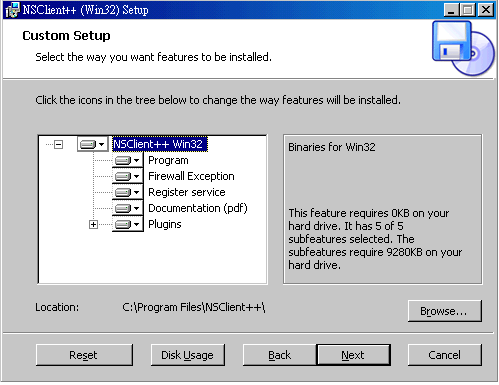Minimize the setup window
Viewport: 499px width, 385px height.
point(451,10)
